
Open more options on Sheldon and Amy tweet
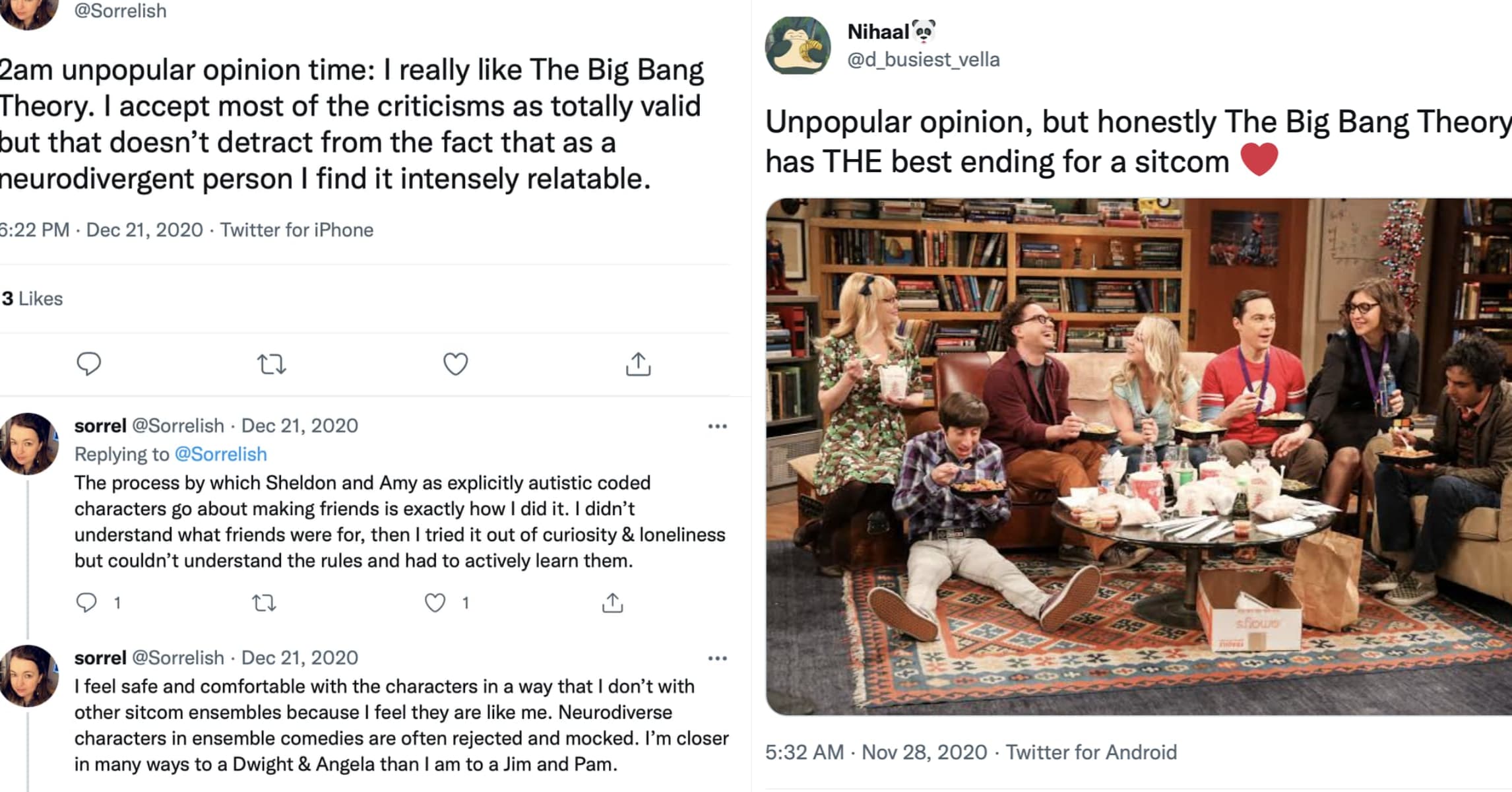pyautogui.click(x=717, y=426)
